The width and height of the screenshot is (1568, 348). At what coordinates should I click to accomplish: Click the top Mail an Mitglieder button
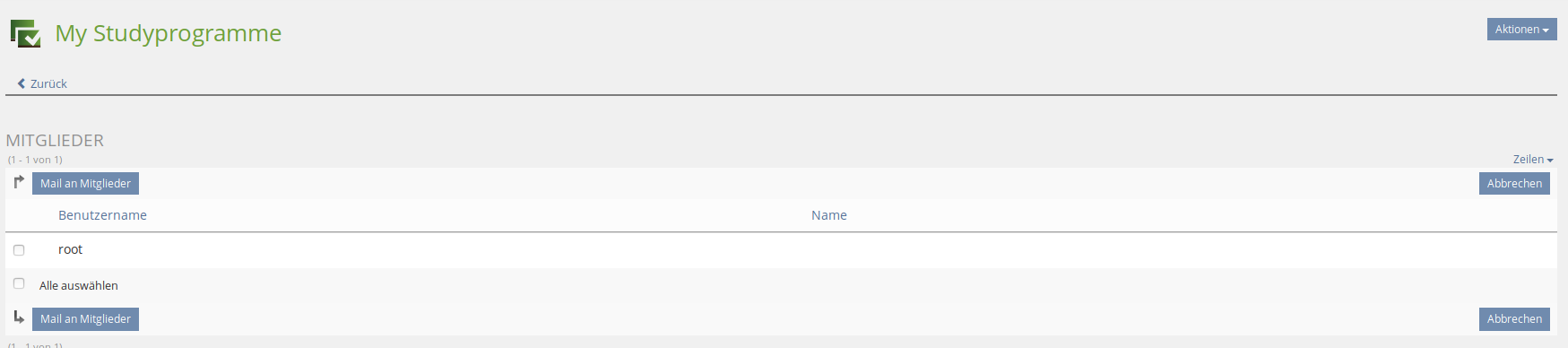(85, 183)
